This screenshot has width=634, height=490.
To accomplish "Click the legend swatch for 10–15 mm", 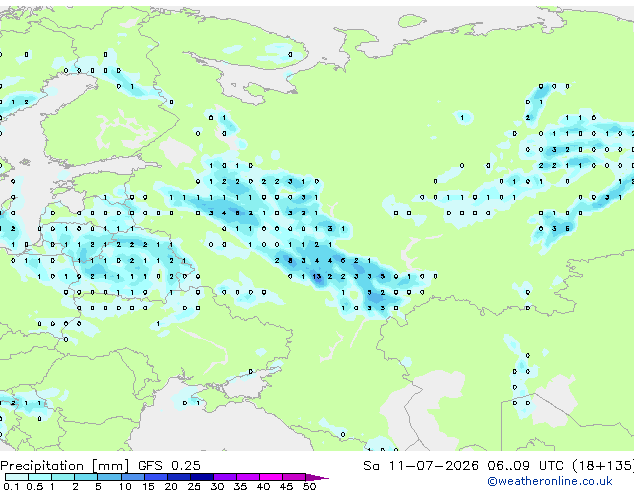I will [x=132, y=477].
